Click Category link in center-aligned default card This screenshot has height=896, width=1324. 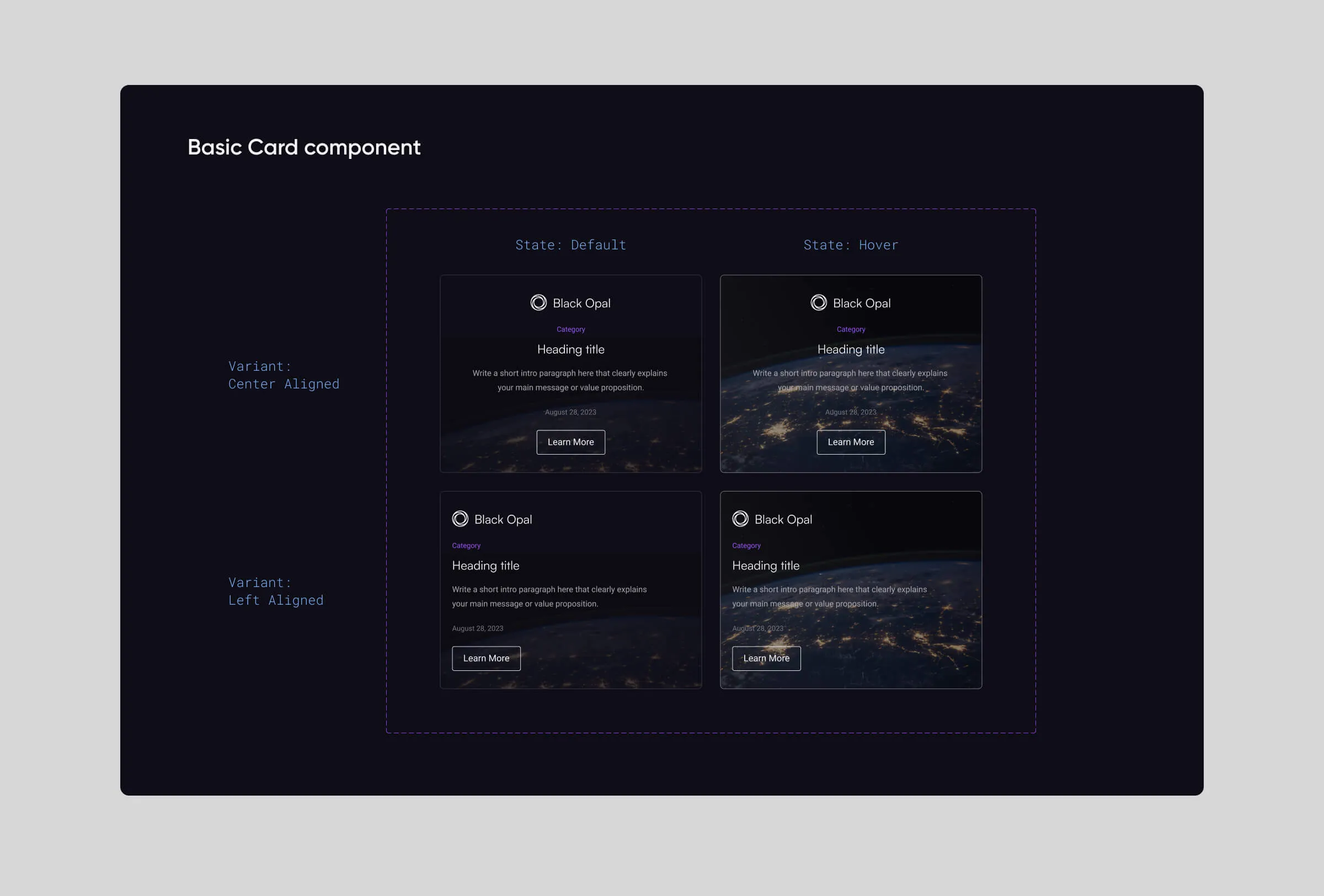coord(570,329)
